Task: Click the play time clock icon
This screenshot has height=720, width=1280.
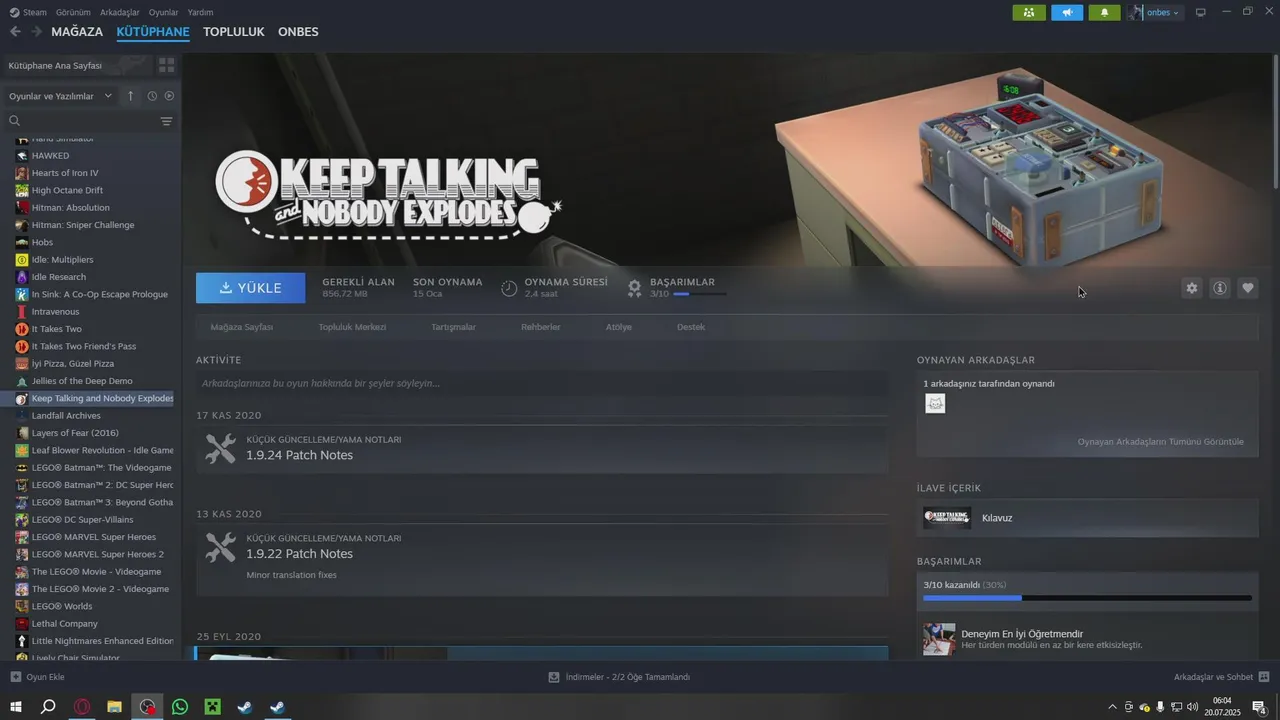Action: (x=509, y=288)
